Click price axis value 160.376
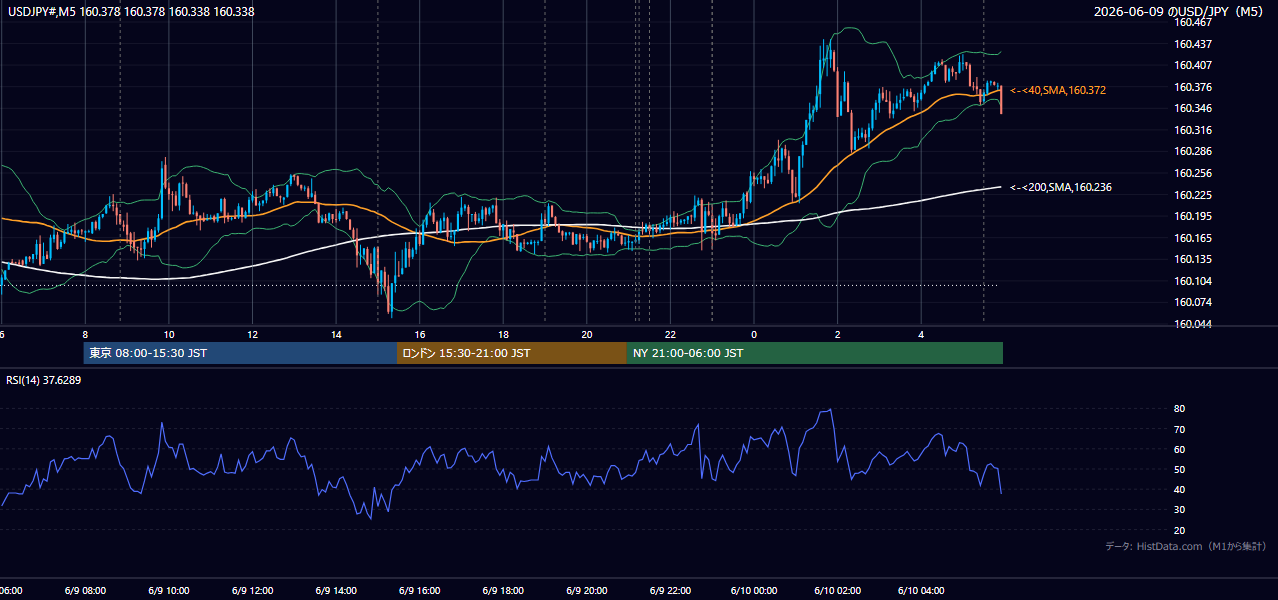Image resolution: width=1278 pixels, height=600 pixels. click(1192, 87)
